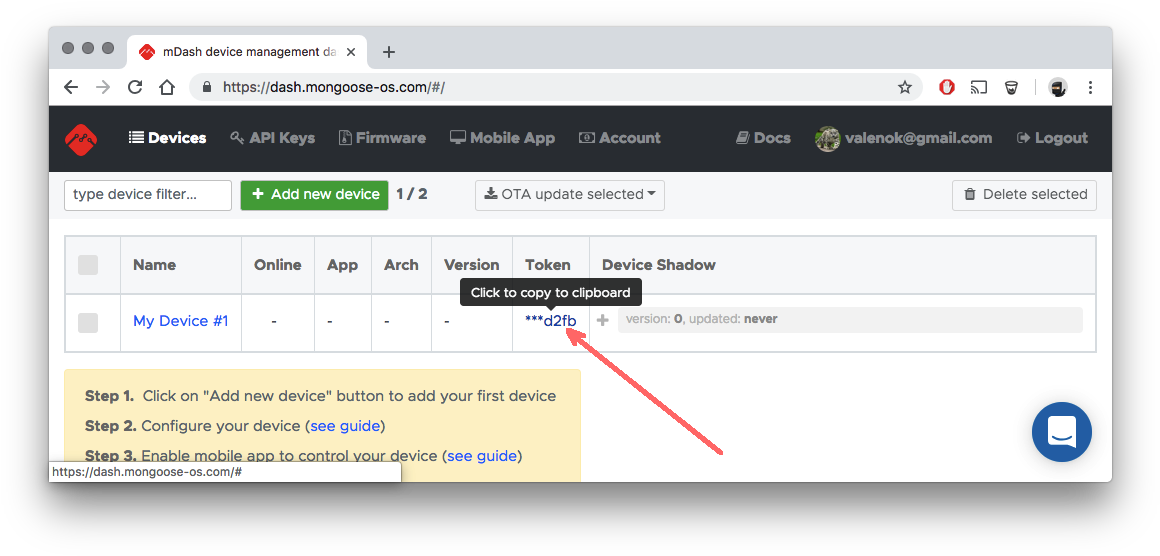
Task: Click the browser address bar URL
Action: (x=334, y=87)
